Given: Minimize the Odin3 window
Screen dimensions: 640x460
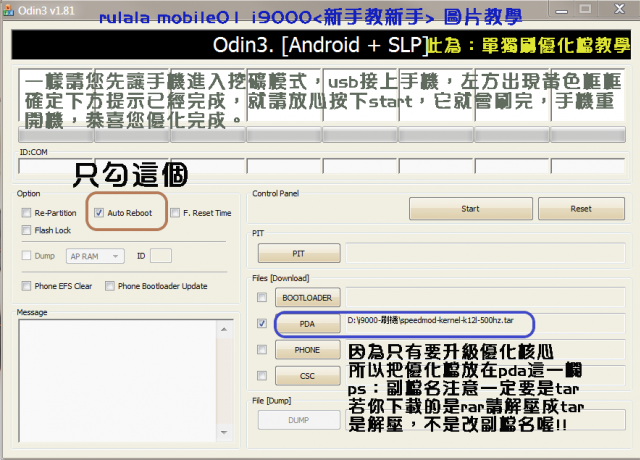Looking at the screenshot, I should click(x=561, y=9).
